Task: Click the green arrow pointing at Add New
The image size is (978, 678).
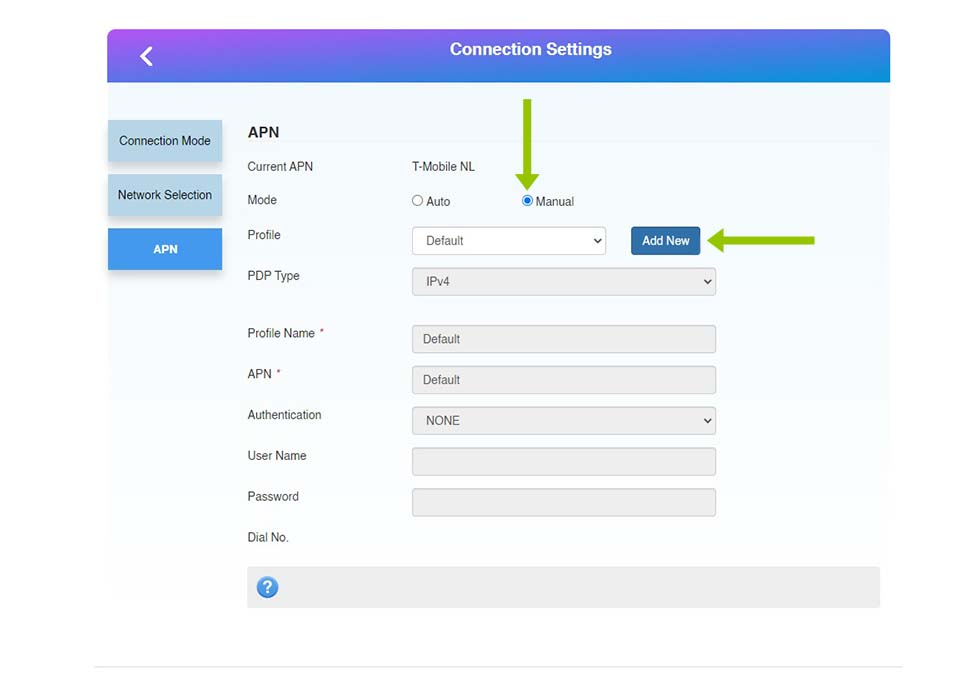Action: 762,240
